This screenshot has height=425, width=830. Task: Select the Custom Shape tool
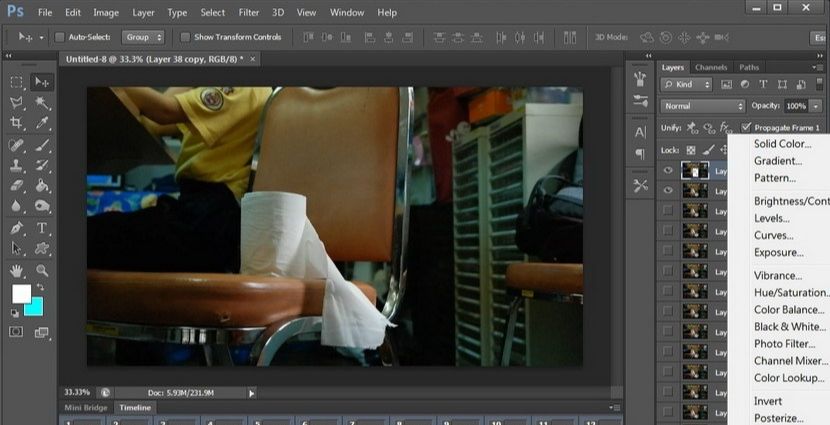pos(42,248)
